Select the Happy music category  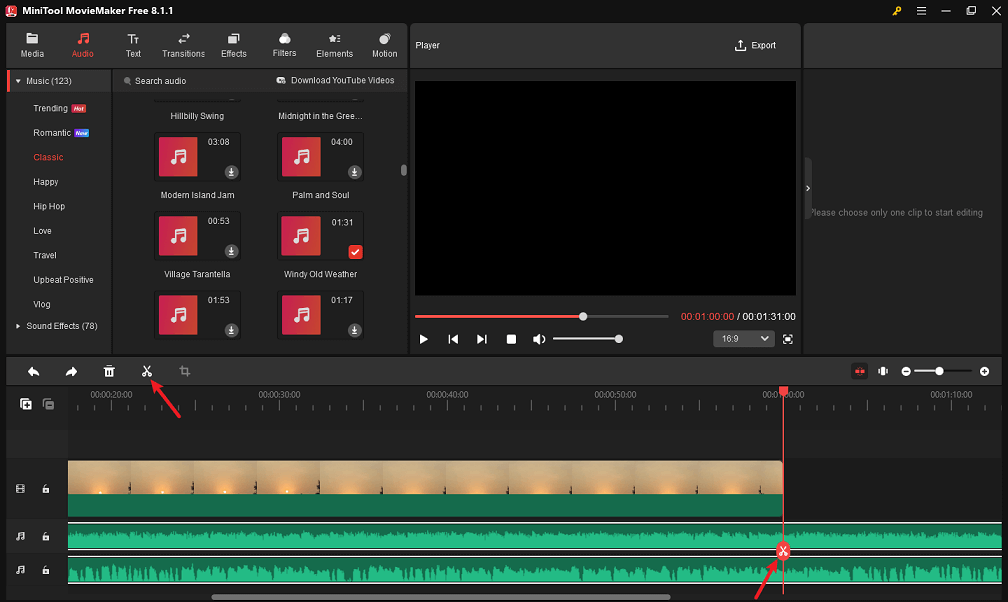coord(46,182)
